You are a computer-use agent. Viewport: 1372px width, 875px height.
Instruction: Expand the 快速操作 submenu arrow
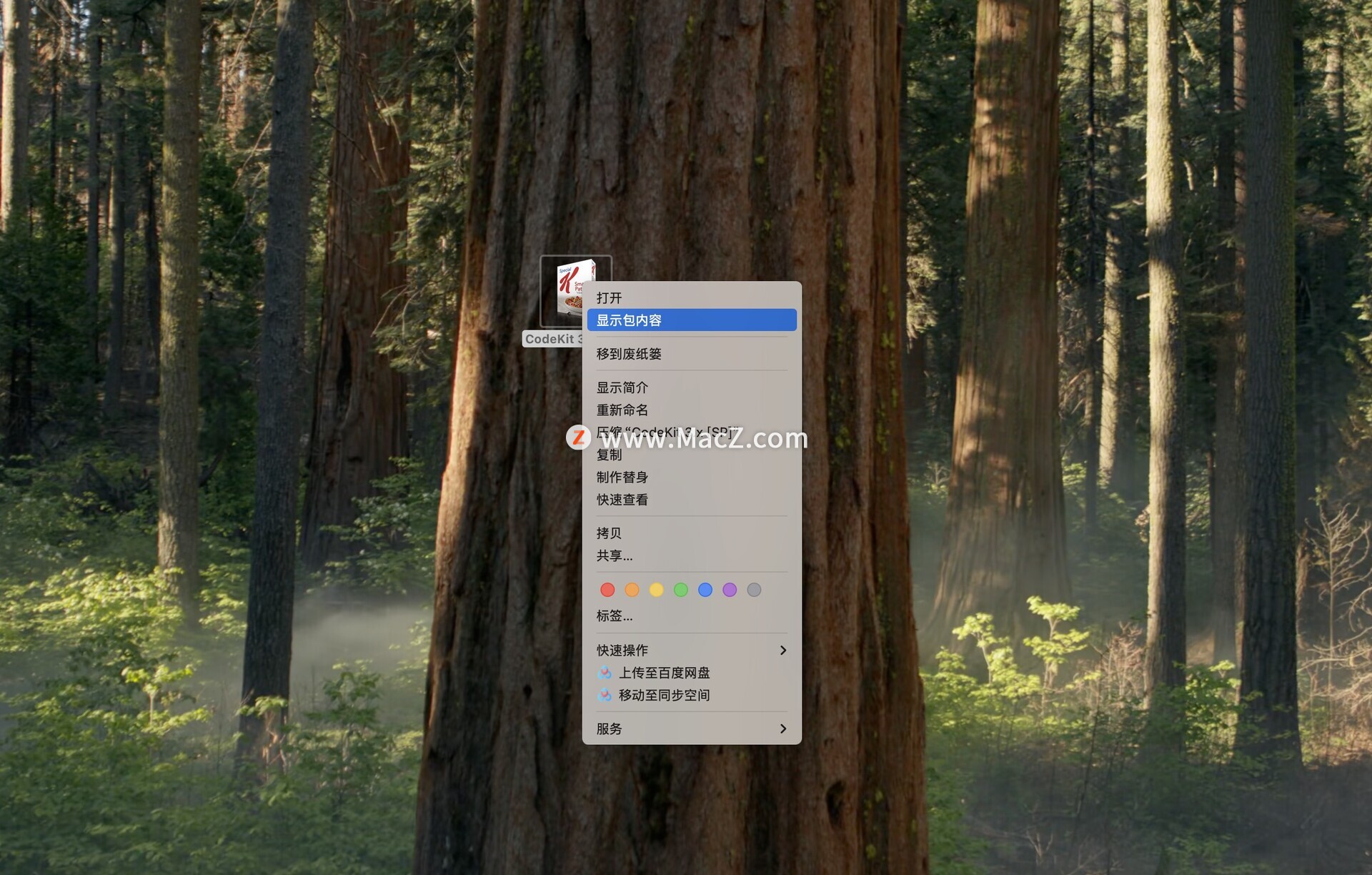pyautogui.click(x=783, y=650)
